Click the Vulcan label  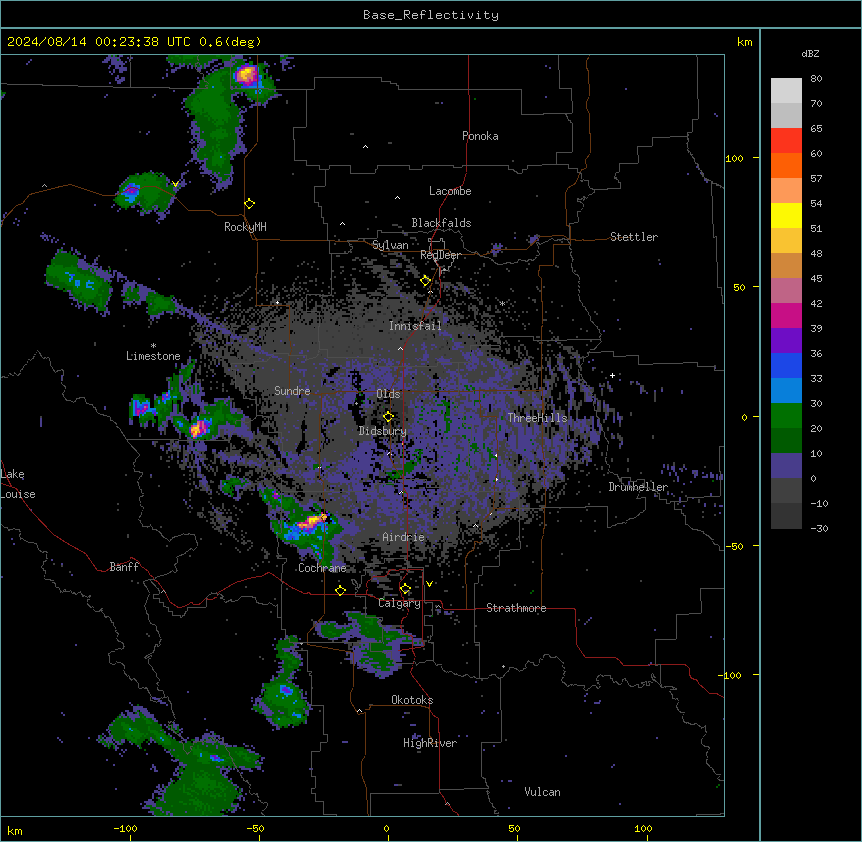pyautogui.click(x=543, y=792)
